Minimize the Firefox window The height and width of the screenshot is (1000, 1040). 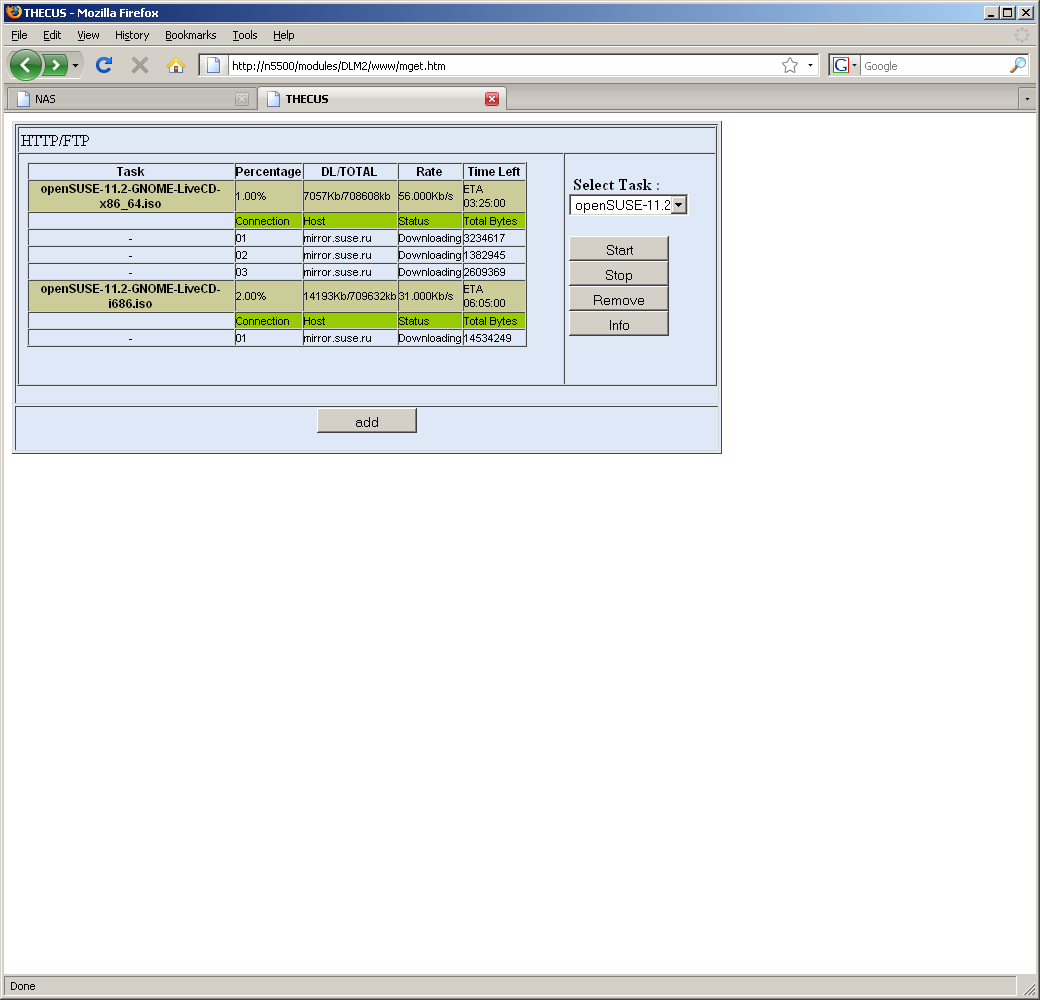click(x=991, y=13)
